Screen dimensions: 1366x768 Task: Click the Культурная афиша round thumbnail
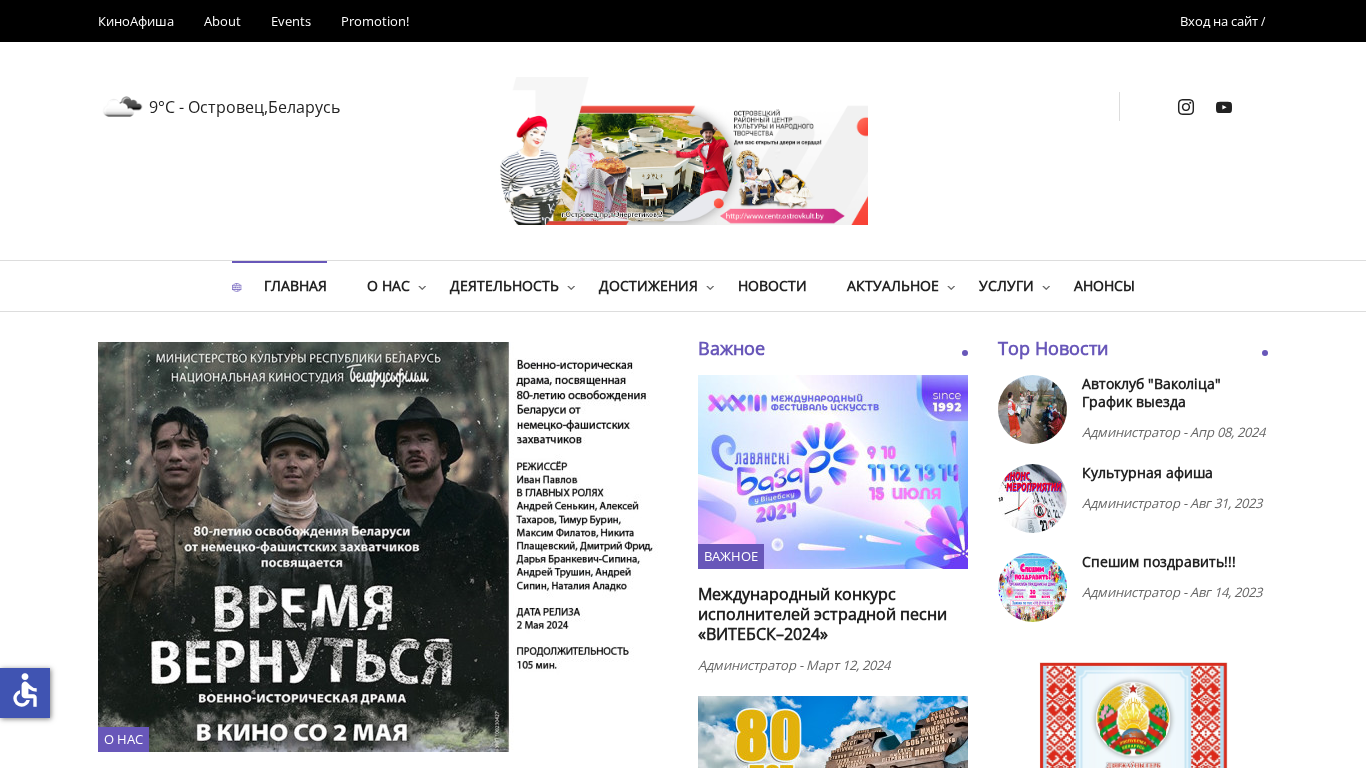click(x=1032, y=498)
